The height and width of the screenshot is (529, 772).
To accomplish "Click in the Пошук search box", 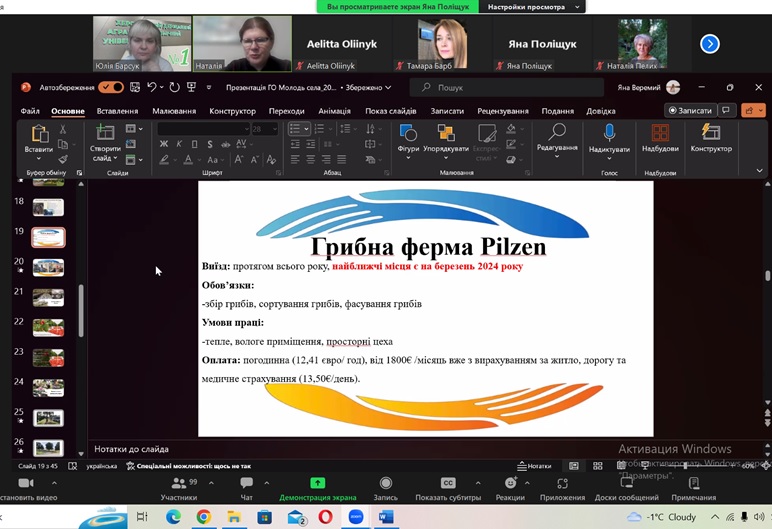I will (507, 87).
